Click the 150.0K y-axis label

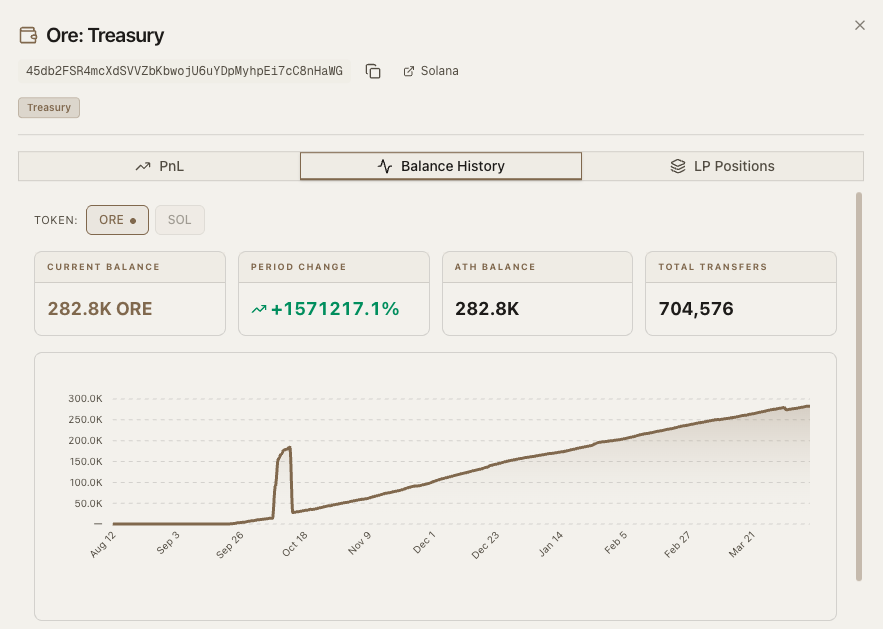click(x=85, y=461)
